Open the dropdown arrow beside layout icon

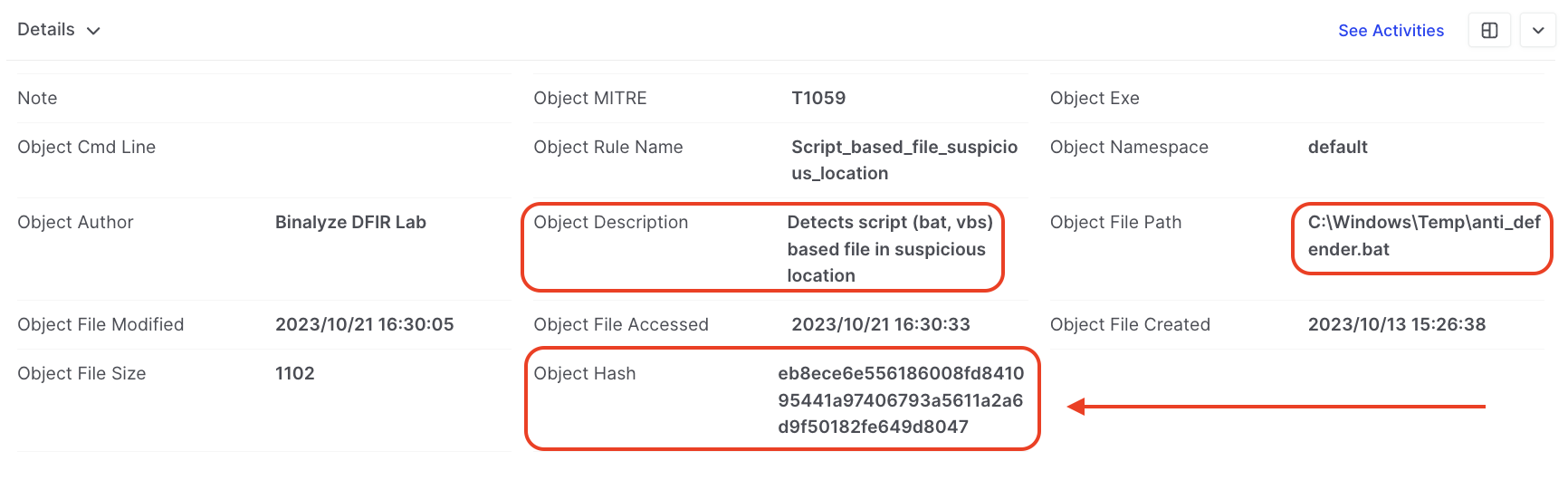click(x=1537, y=31)
